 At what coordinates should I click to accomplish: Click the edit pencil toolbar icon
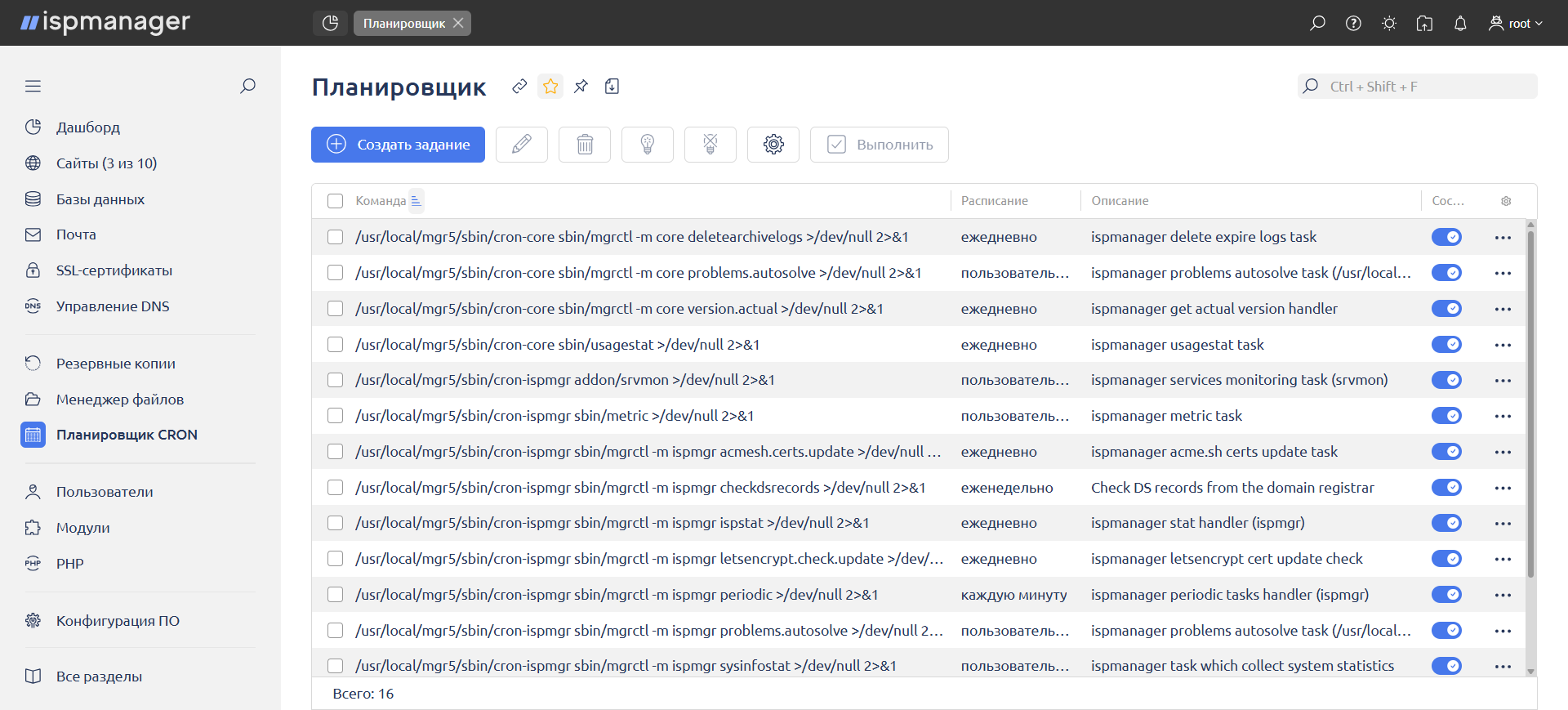tap(521, 145)
